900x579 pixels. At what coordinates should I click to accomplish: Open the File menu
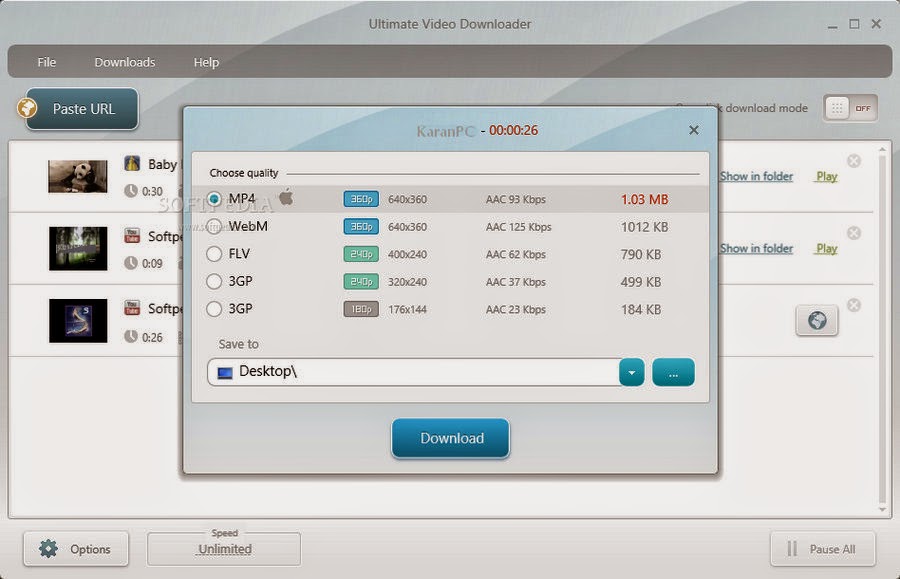[x=46, y=62]
